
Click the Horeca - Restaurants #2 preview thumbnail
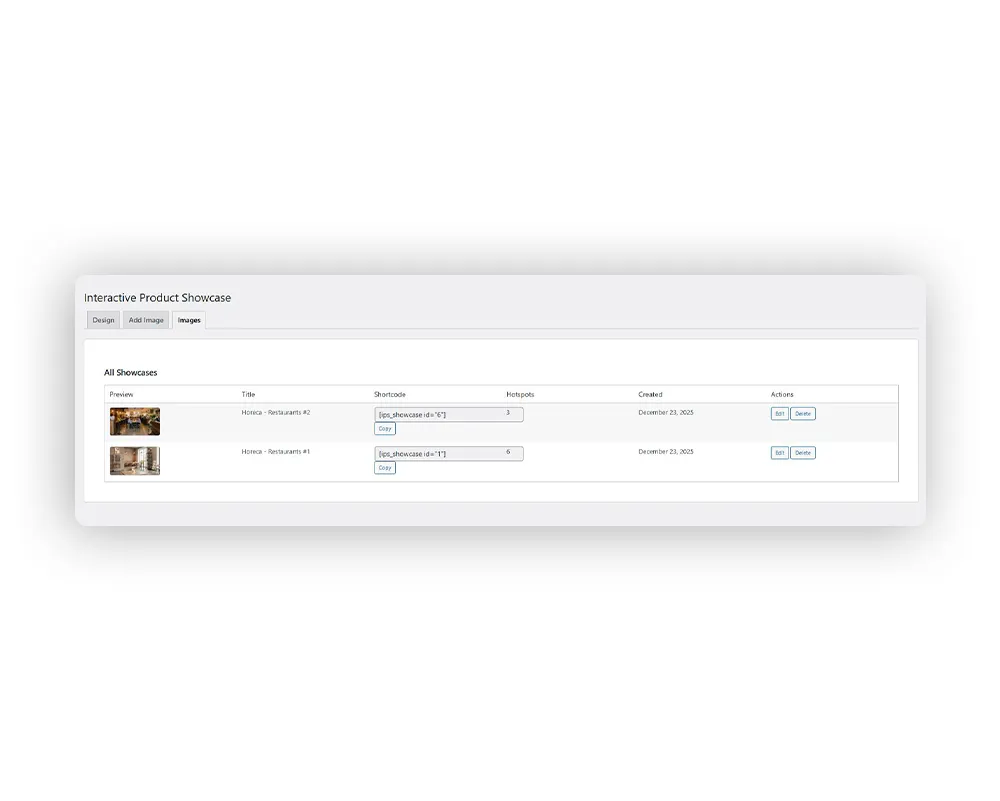(x=135, y=421)
